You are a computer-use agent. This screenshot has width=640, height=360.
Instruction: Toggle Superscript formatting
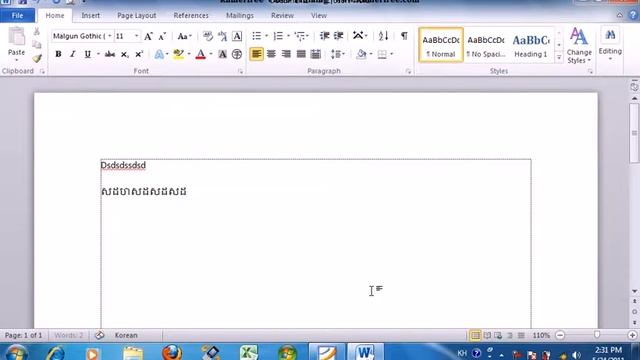[139, 54]
